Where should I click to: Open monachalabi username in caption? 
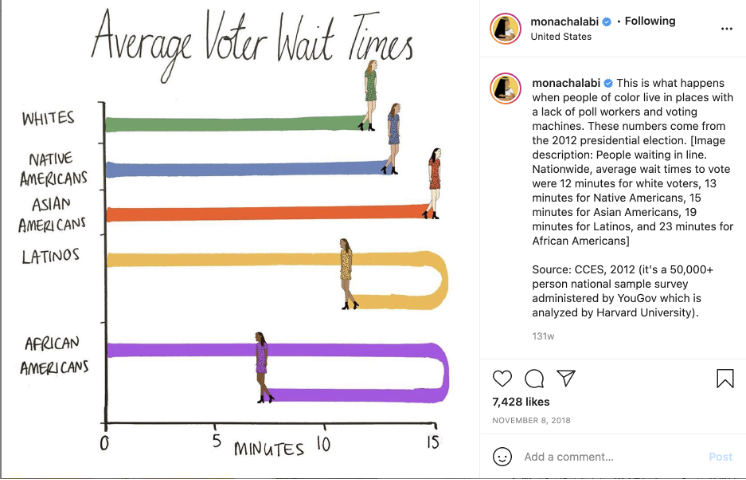tap(566, 83)
